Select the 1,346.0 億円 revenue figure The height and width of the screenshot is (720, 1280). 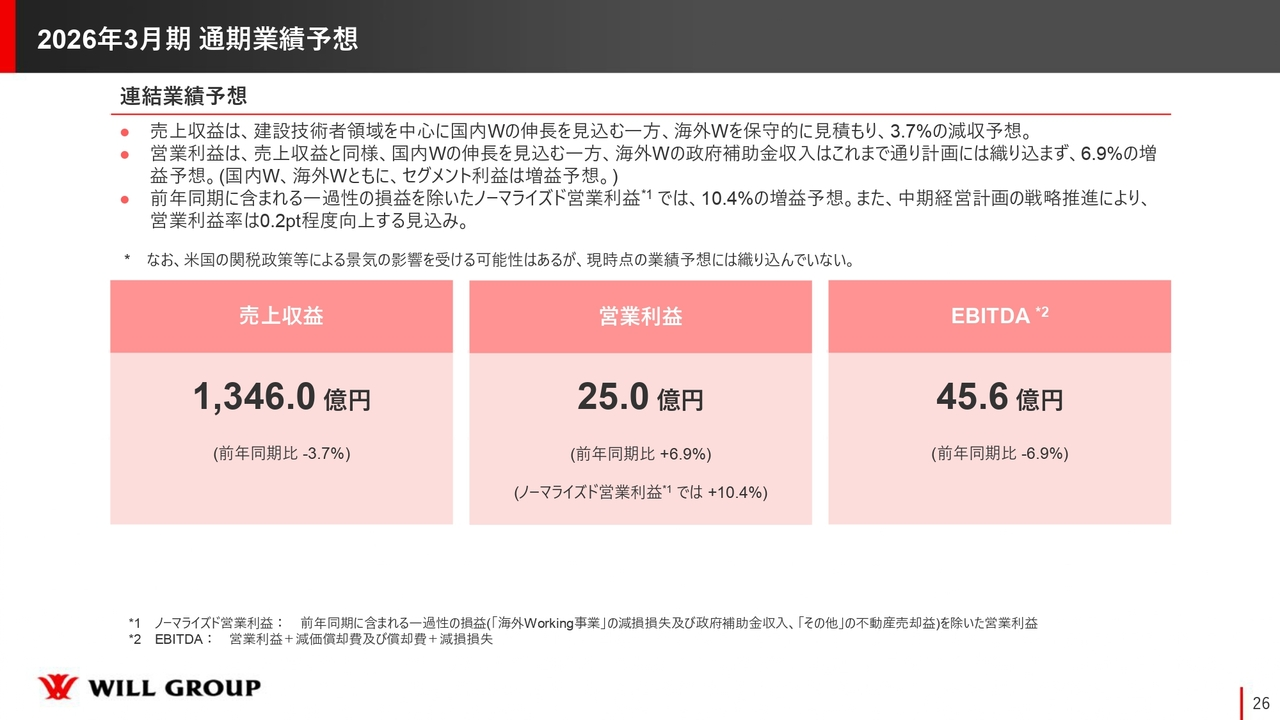pos(281,399)
